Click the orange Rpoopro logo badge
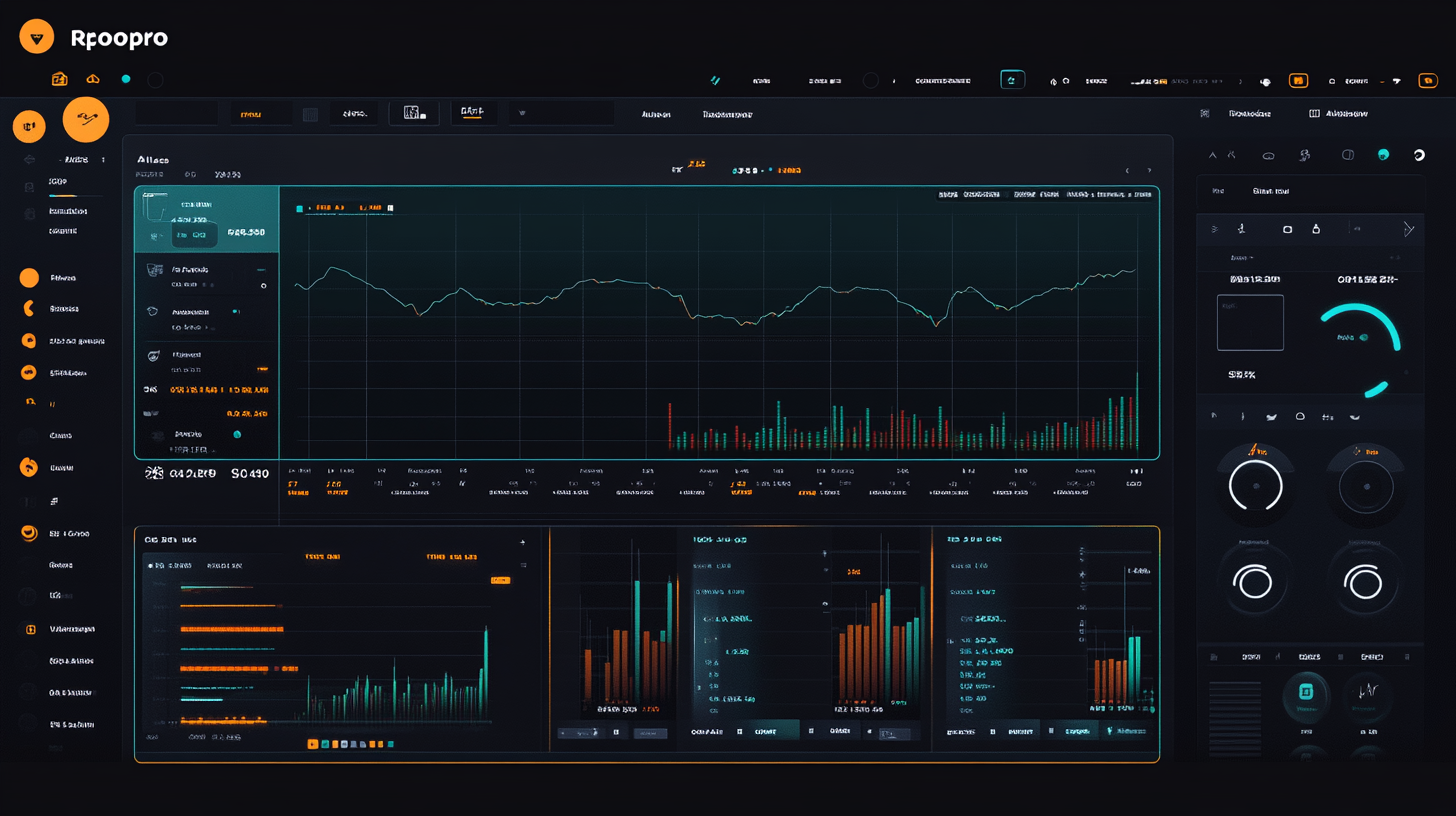1456x816 pixels. 37,38
